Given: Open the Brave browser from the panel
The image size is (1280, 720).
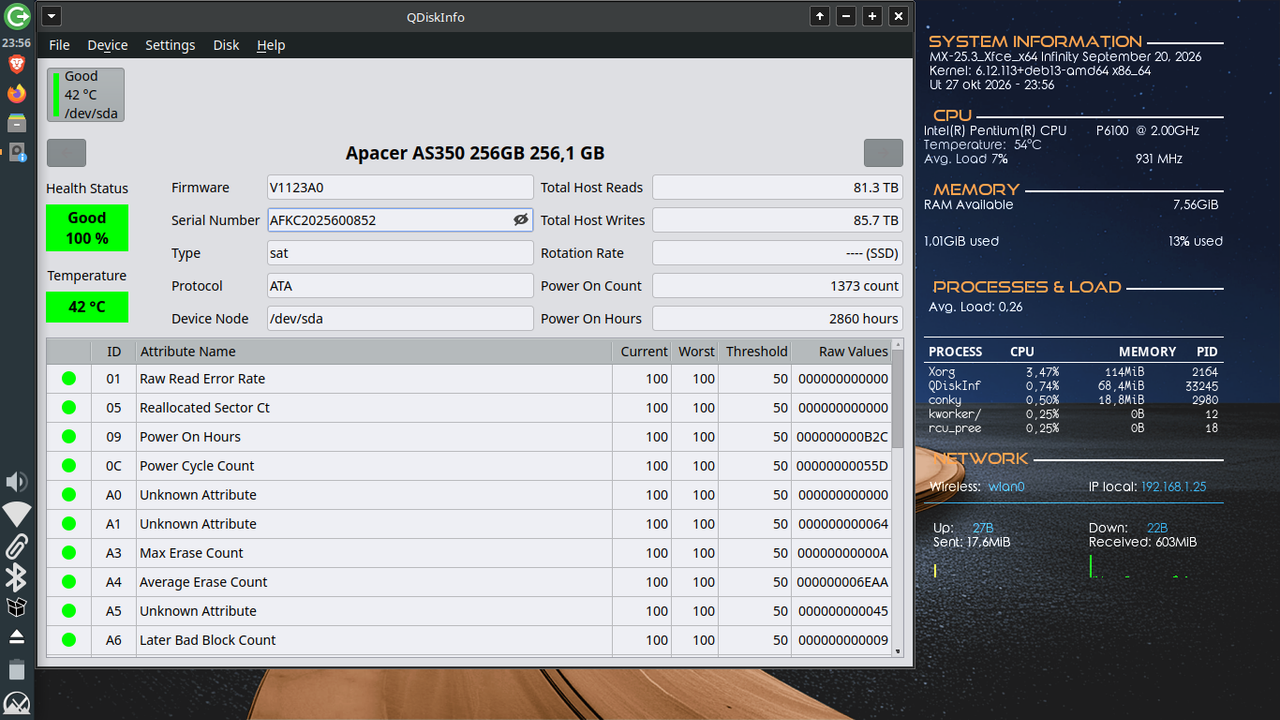Looking at the screenshot, I should 17,65.
